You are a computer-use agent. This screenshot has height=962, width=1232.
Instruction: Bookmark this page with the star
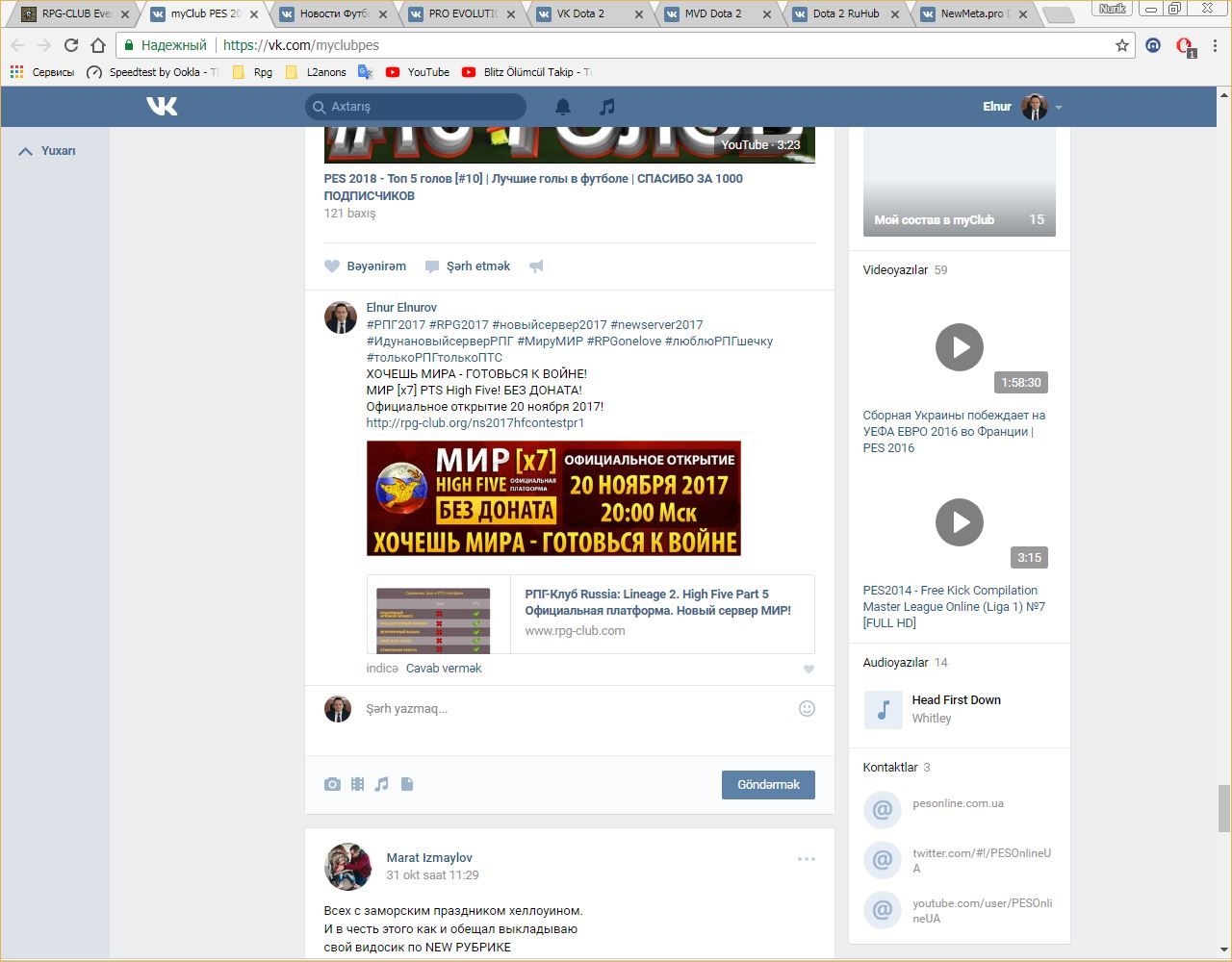point(1121,45)
